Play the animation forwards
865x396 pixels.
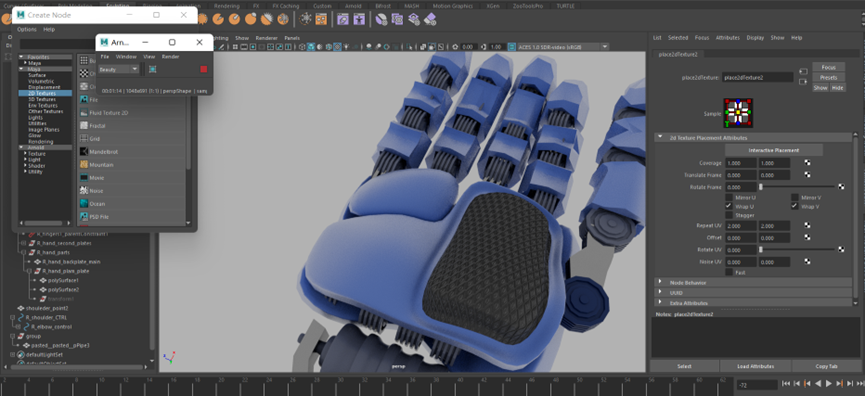point(829,383)
